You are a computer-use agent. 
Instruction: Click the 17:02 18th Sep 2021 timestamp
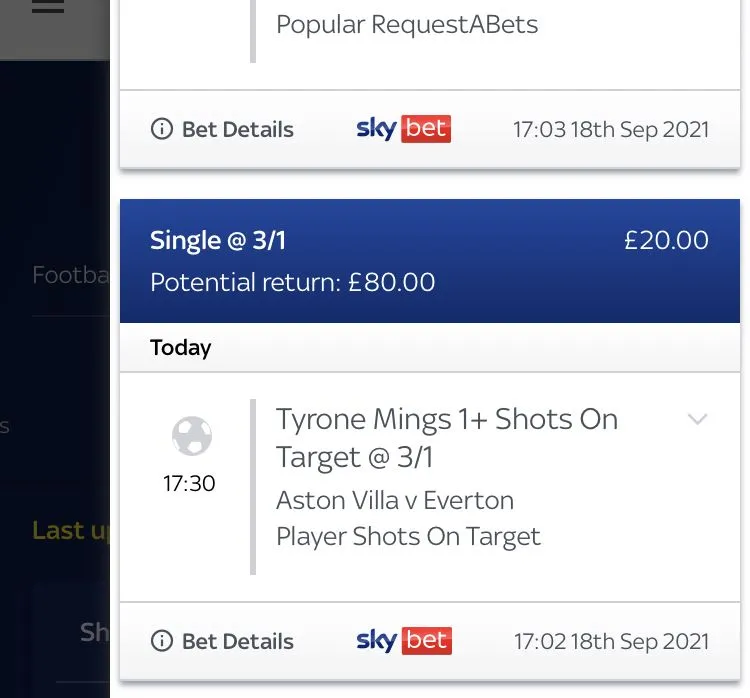[610, 641]
